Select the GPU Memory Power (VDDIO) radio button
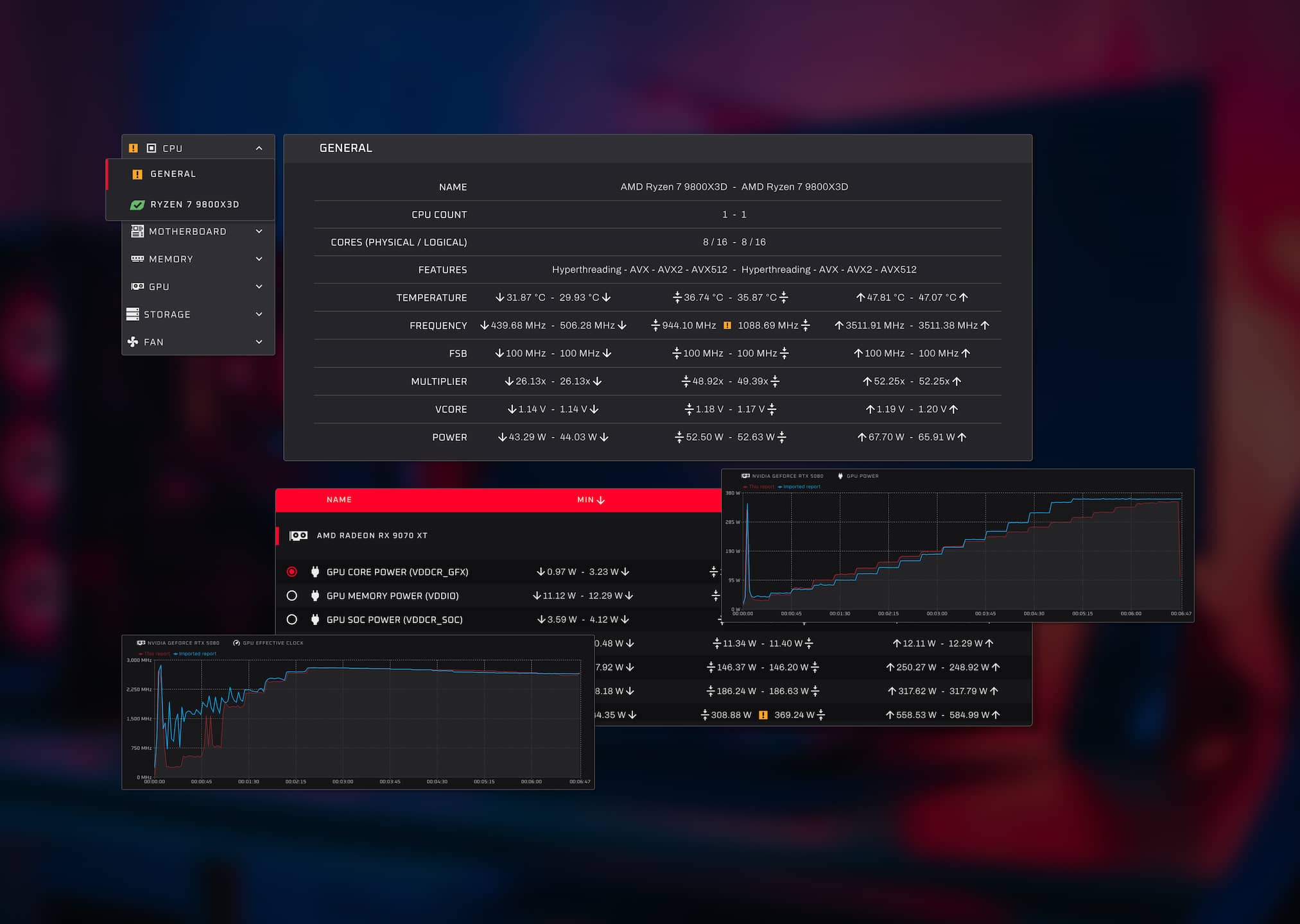 pos(293,595)
